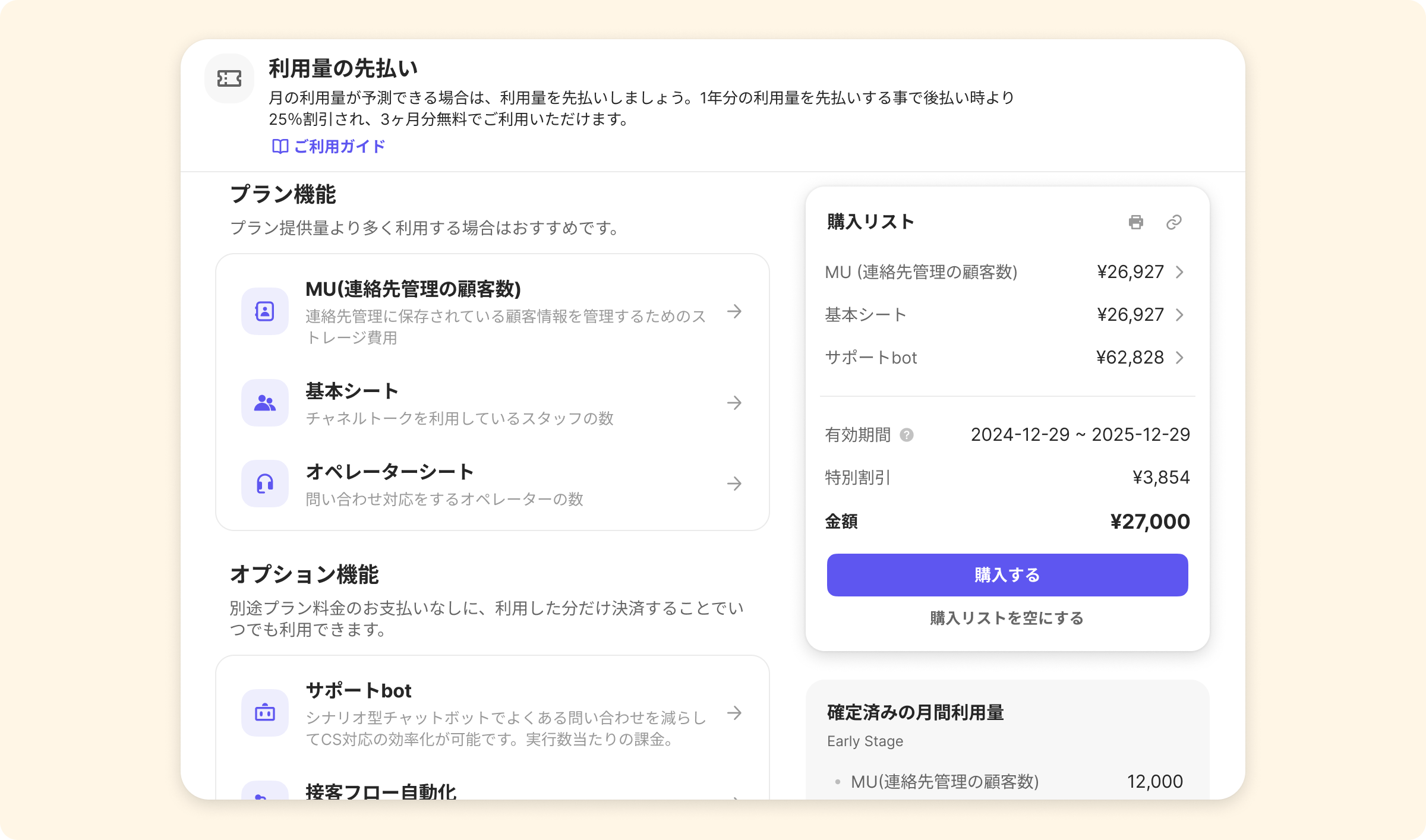The image size is (1426, 840).
Task: Open the ご利用ガイド book icon link
Action: point(280,146)
